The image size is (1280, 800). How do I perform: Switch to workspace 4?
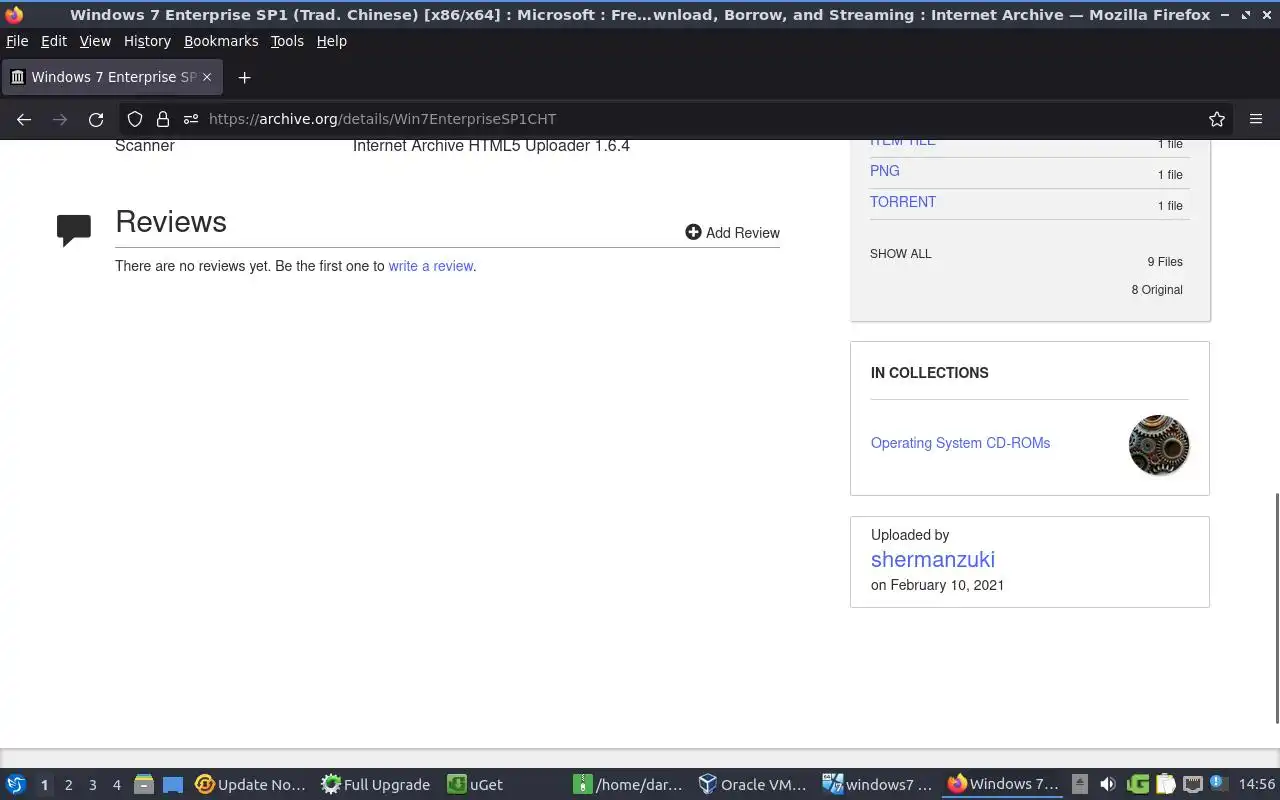[116, 785]
